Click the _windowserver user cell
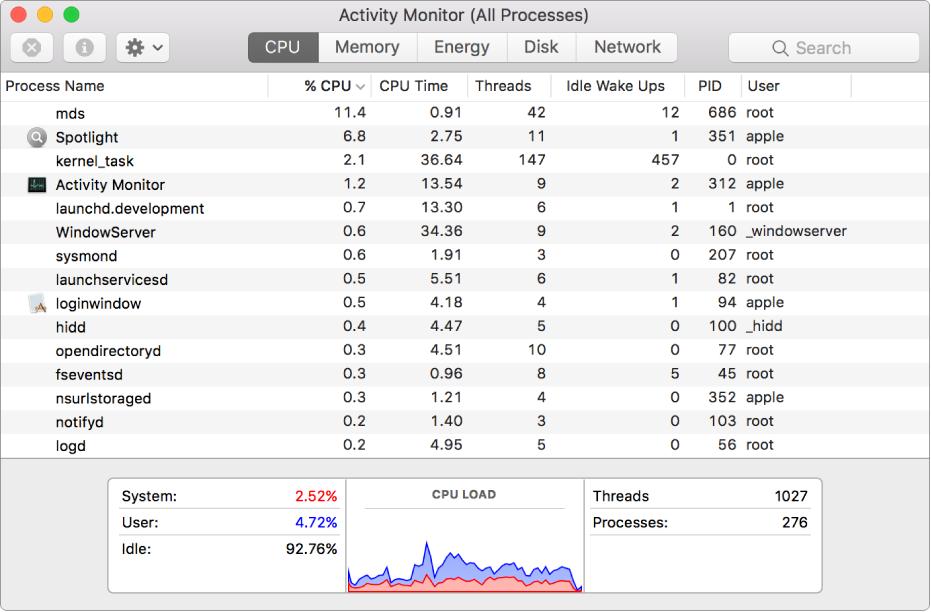The image size is (931, 612). click(796, 232)
